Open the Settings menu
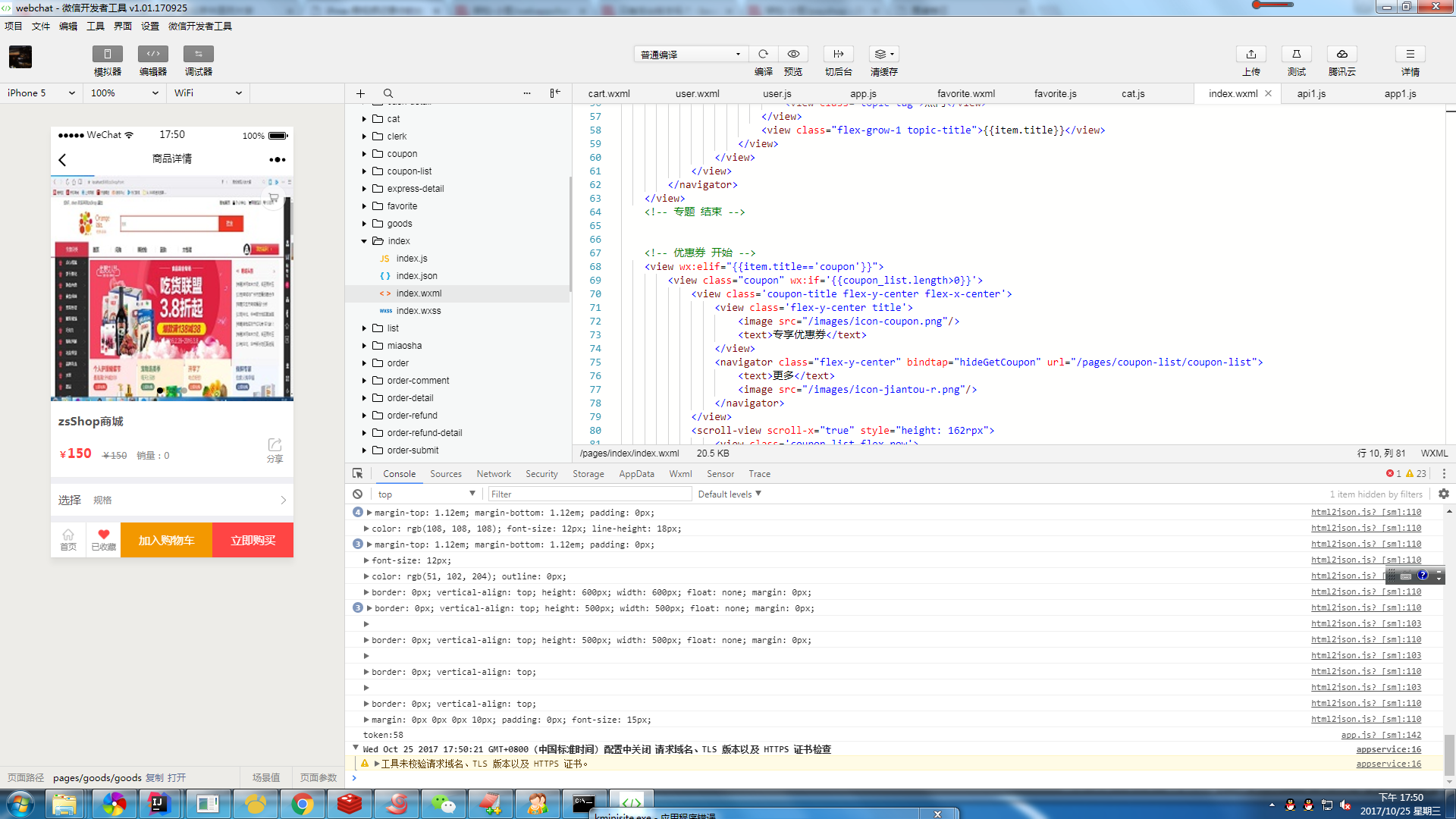The image size is (1456, 819). click(150, 26)
